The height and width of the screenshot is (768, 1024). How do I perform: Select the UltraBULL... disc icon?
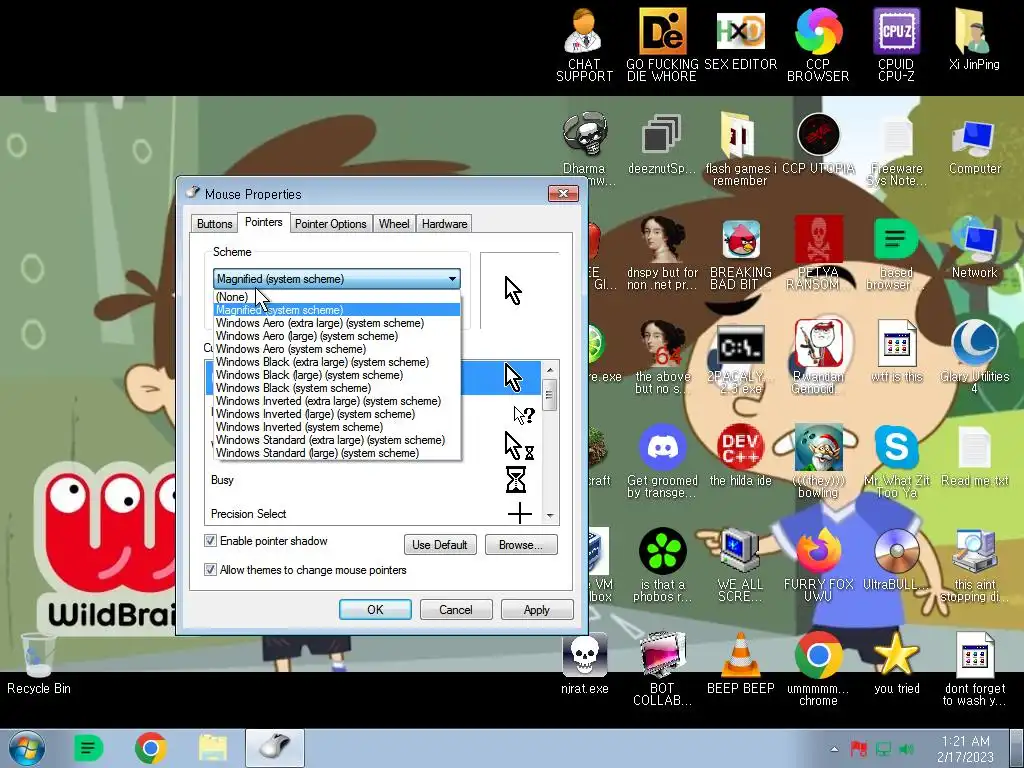(x=896, y=560)
